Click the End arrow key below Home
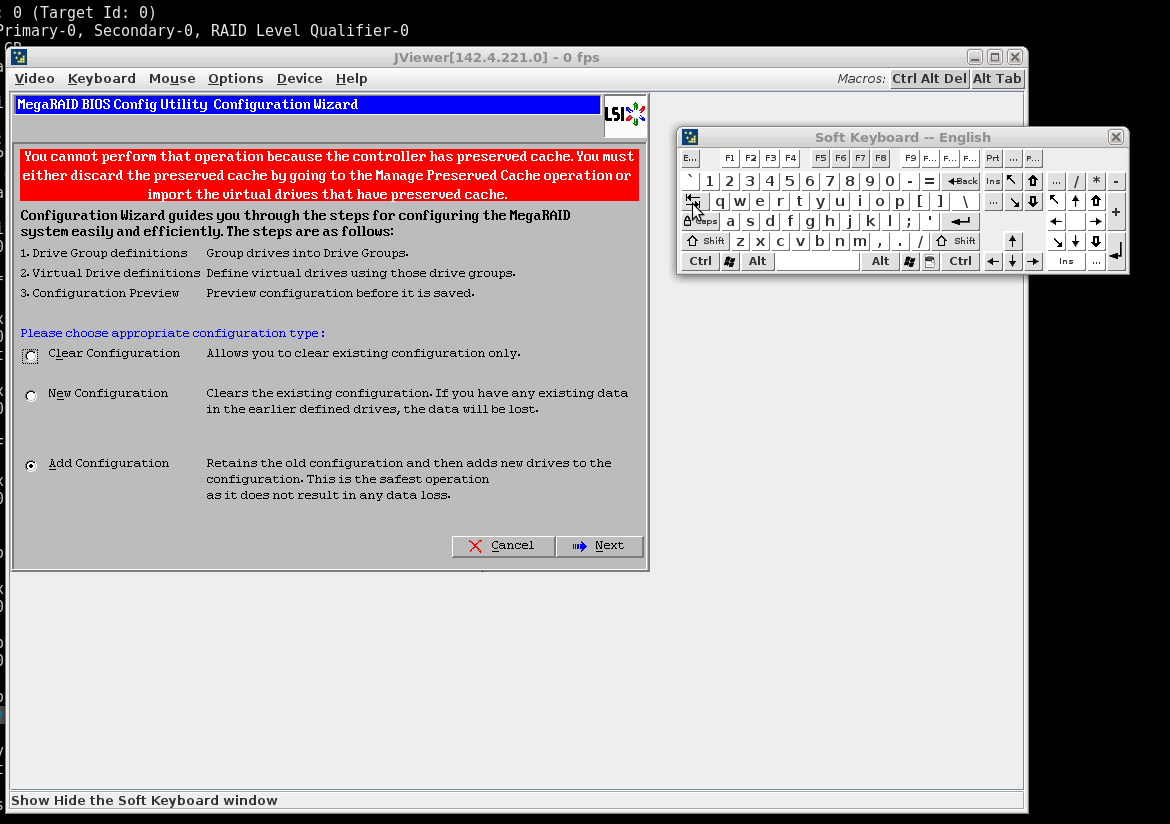 point(1013,202)
